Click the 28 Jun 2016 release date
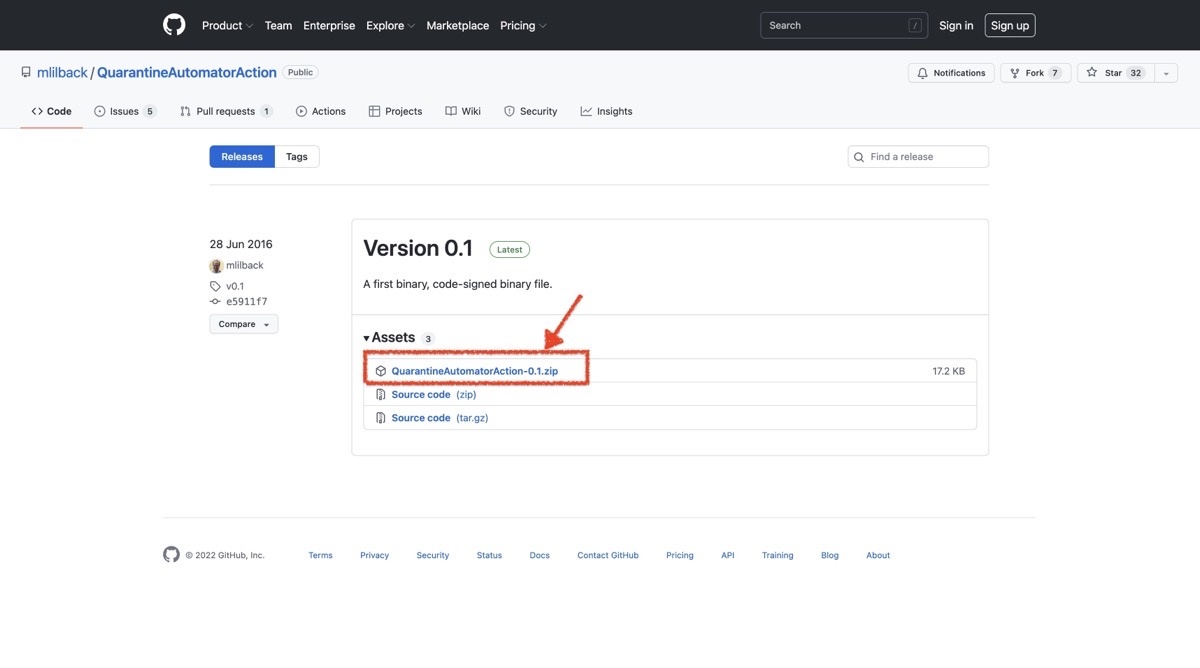The image size is (1200, 668). pos(241,244)
